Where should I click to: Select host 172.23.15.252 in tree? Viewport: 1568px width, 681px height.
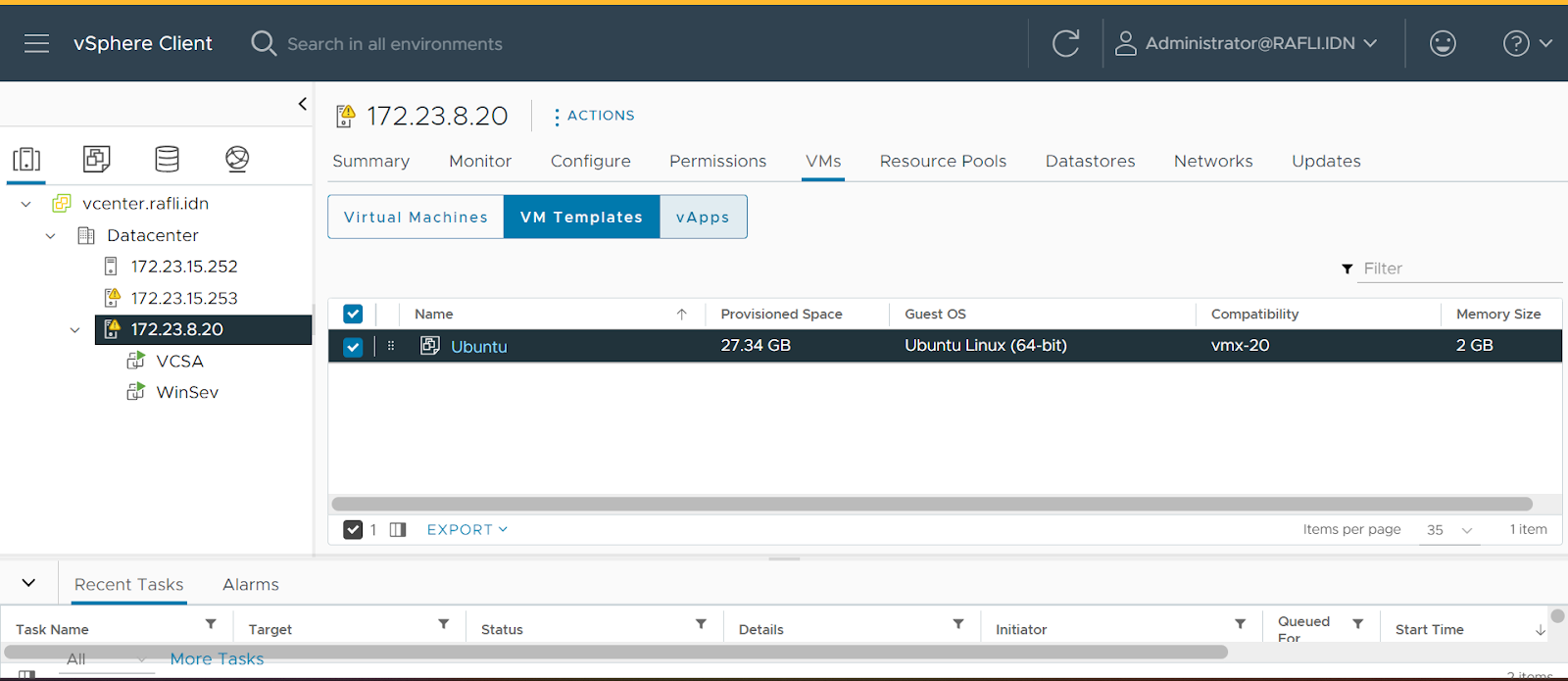(184, 267)
